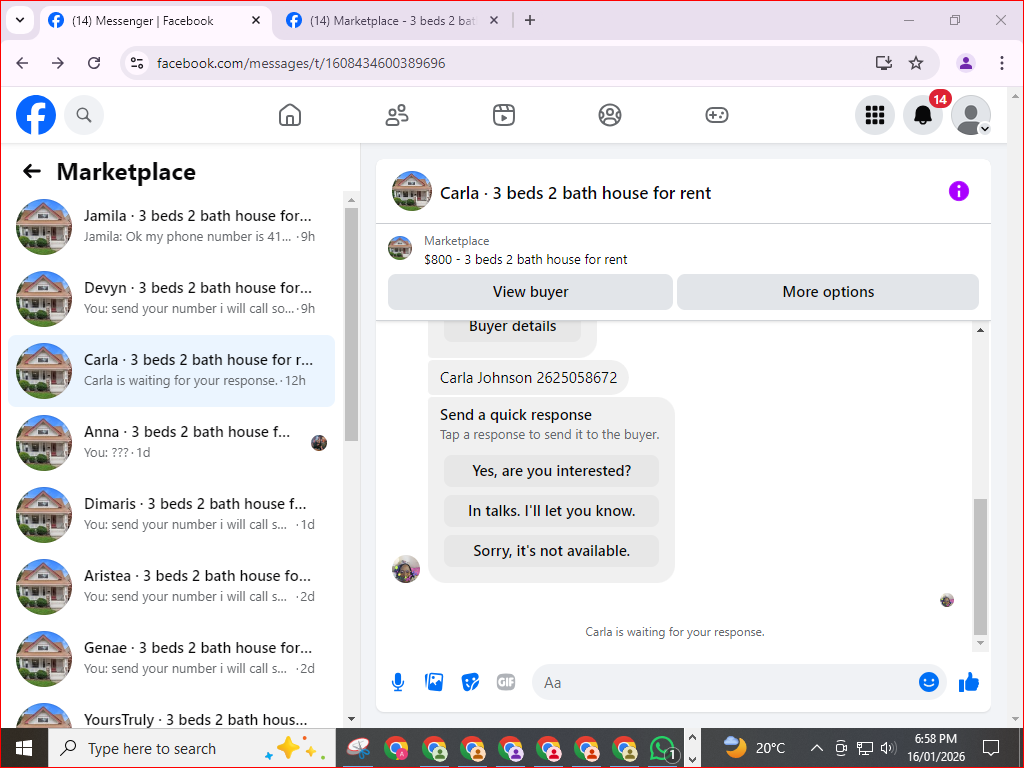Screen dimensions: 1024x768
Task: Click the Buyer details button
Action: click(x=513, y=328)
